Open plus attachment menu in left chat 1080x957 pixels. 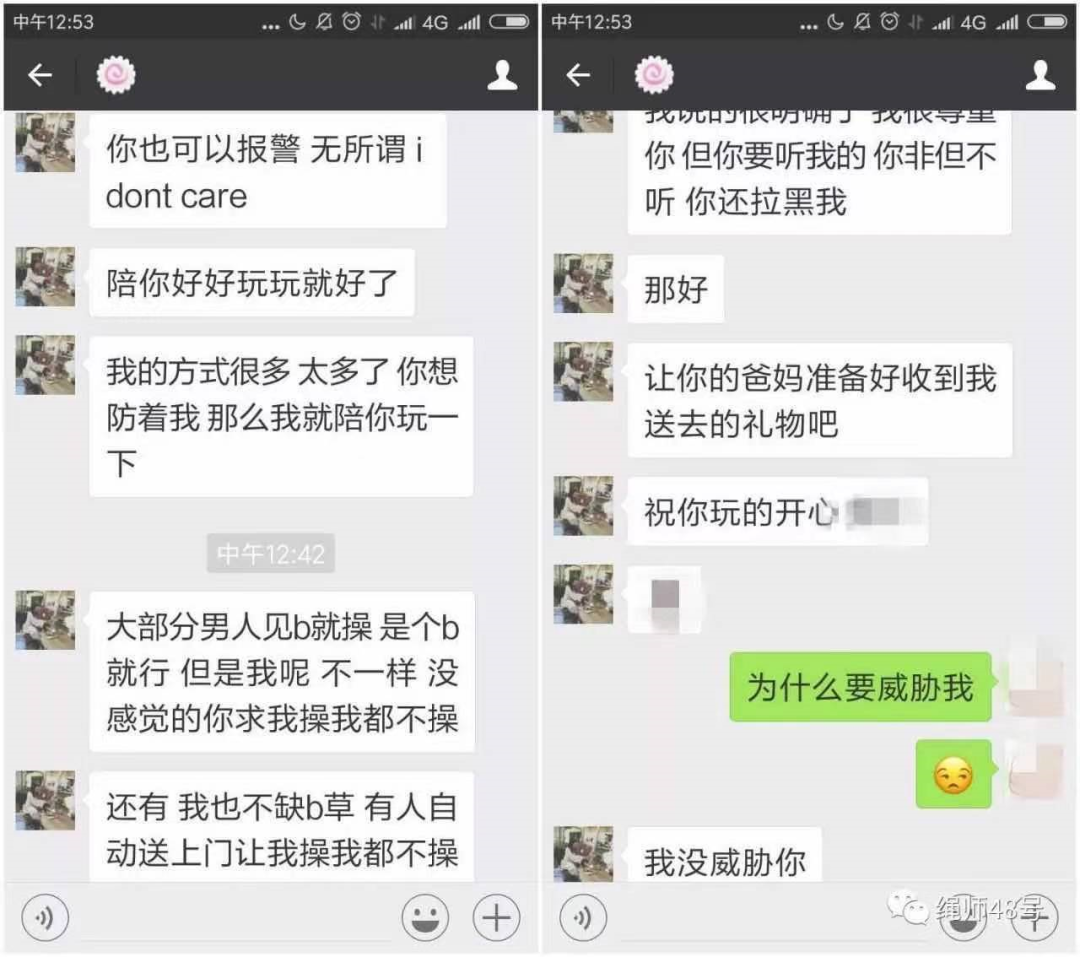(x=496, y=918)
